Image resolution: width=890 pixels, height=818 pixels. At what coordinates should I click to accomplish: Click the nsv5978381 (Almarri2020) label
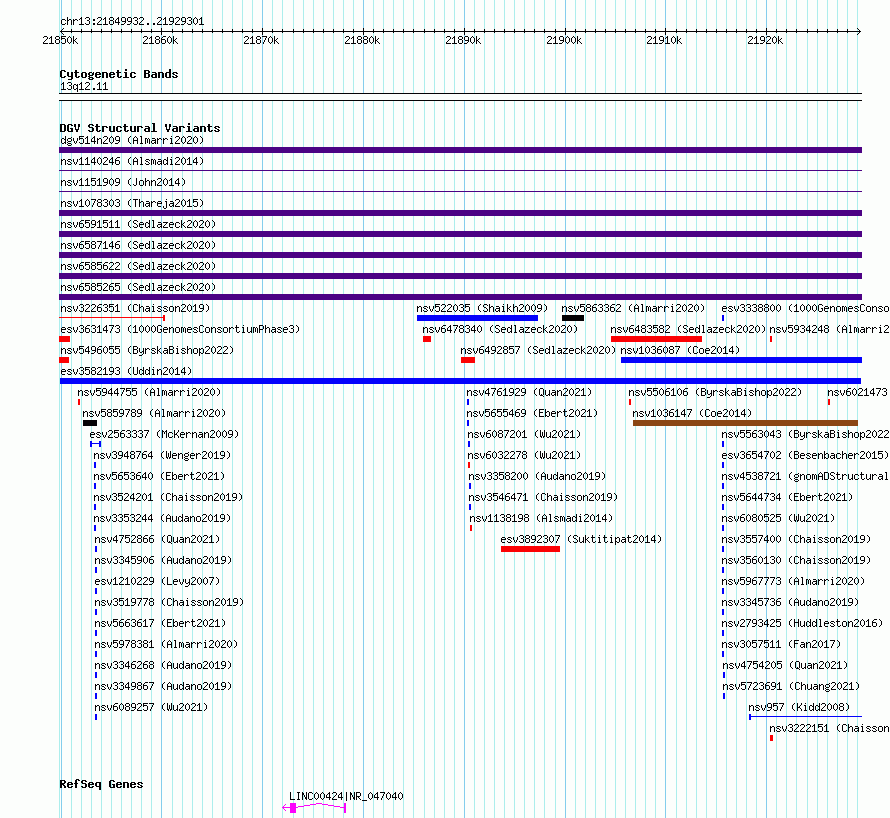pyautogui.click(x=166, y=644)
